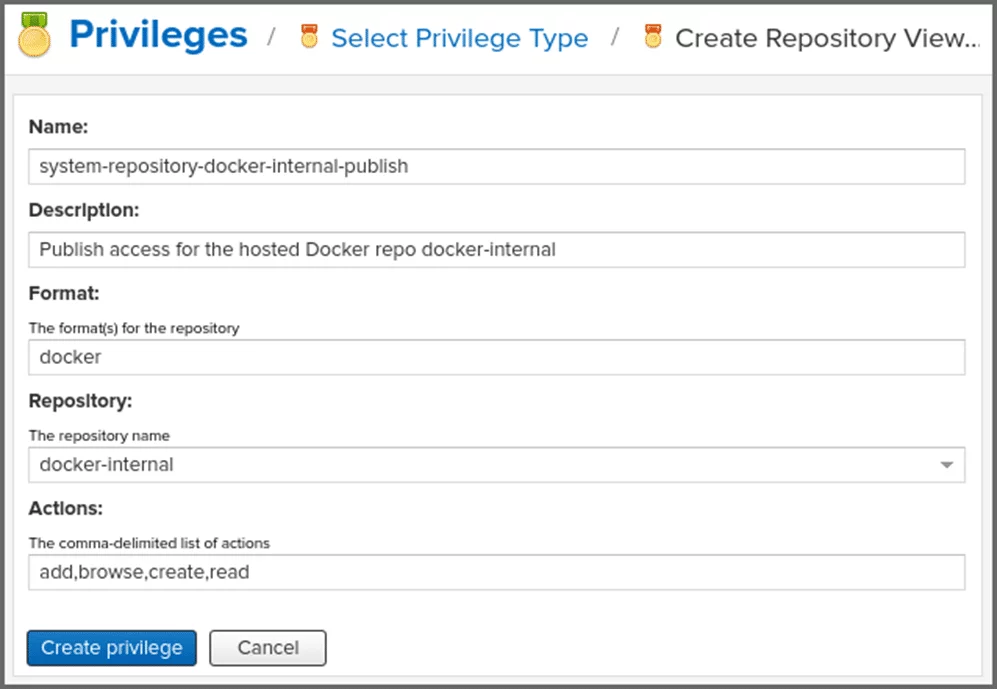Click the comma-delimited list of actions hint
This screenshot has width=997, height=689.
pyautogui.click(x=150, y=543)
